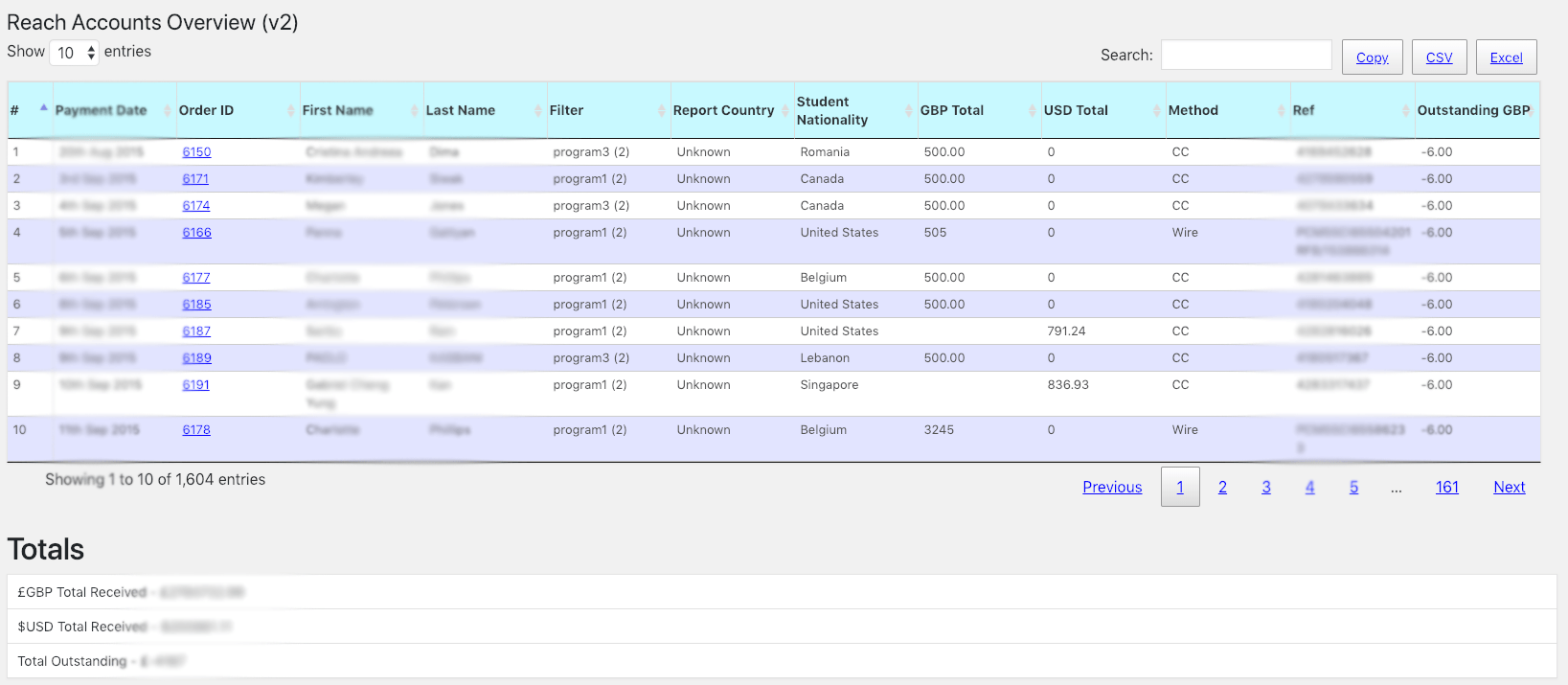Open order 6178 link

pos(196,429)
